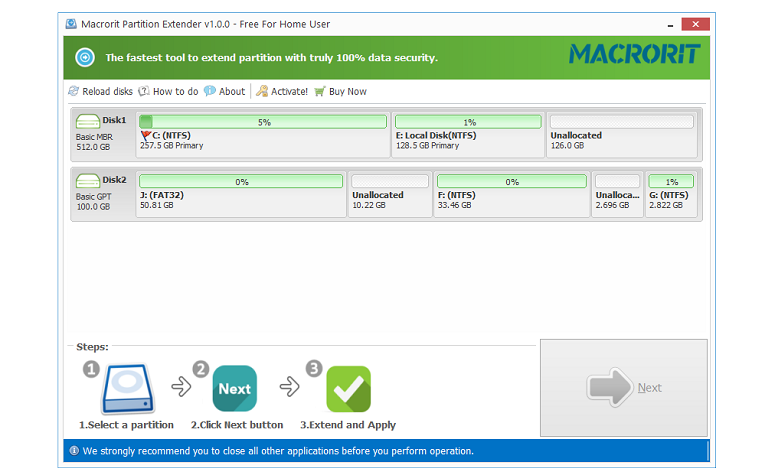Click the Activate key icon
The image size is (775, 475).
(x=262, y=91)
